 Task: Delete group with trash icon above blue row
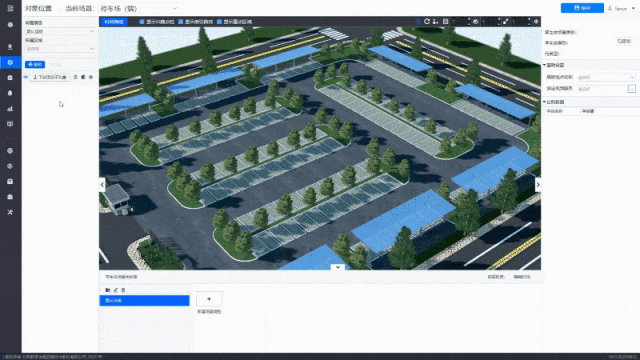pyautogui.click(x=123, y=290)
